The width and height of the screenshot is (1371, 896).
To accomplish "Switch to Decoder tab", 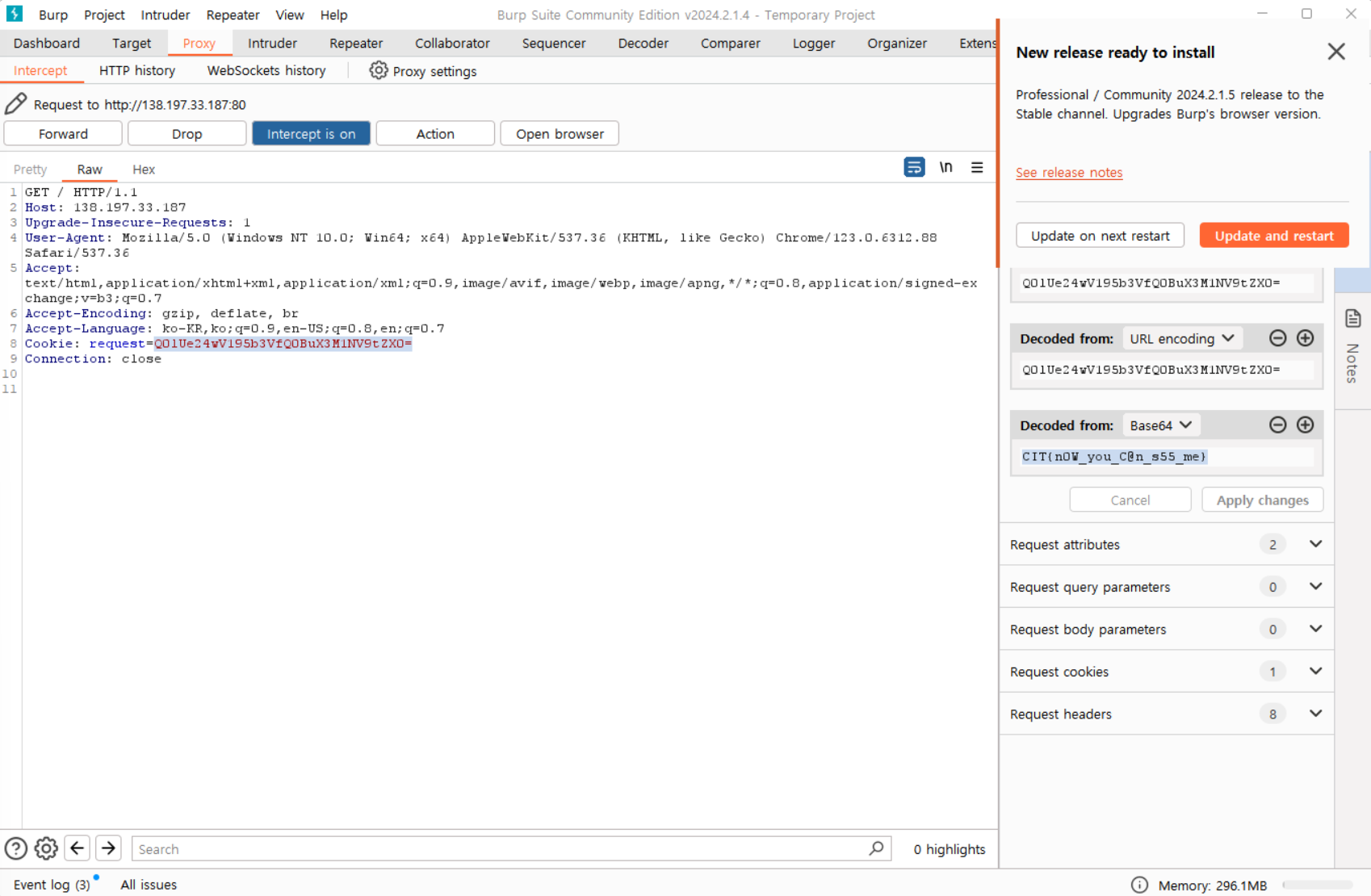I will tap(644, 43).
